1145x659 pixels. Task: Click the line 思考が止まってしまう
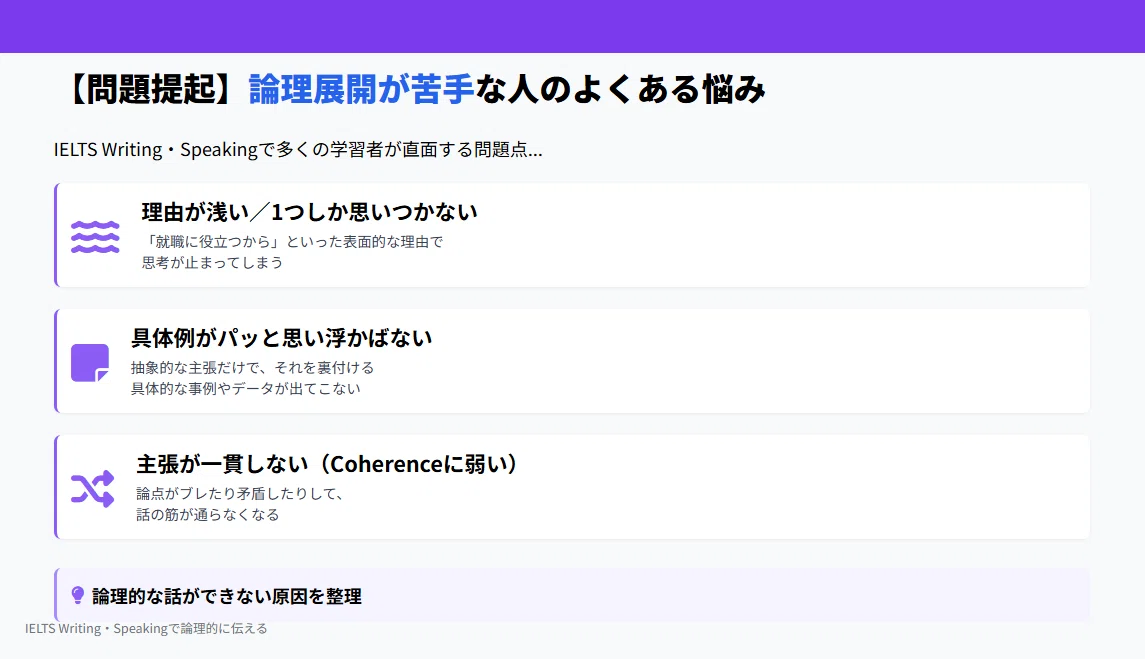(x=212, y=262)
